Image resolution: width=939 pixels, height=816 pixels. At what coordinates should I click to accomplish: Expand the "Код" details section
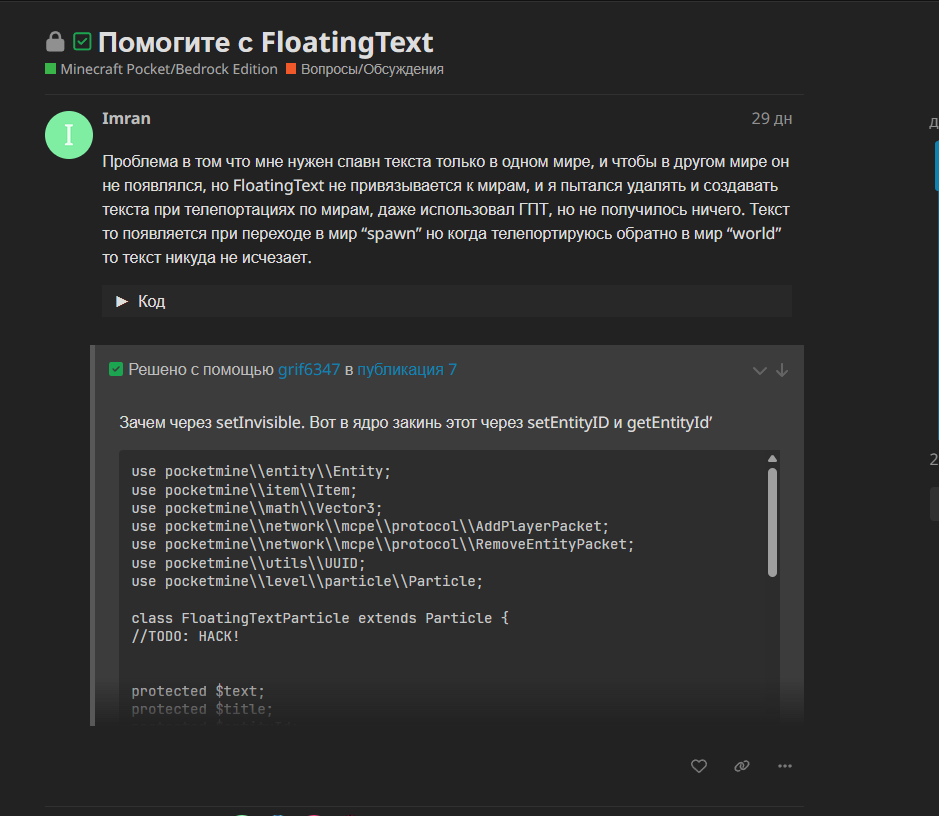(141, 301)
